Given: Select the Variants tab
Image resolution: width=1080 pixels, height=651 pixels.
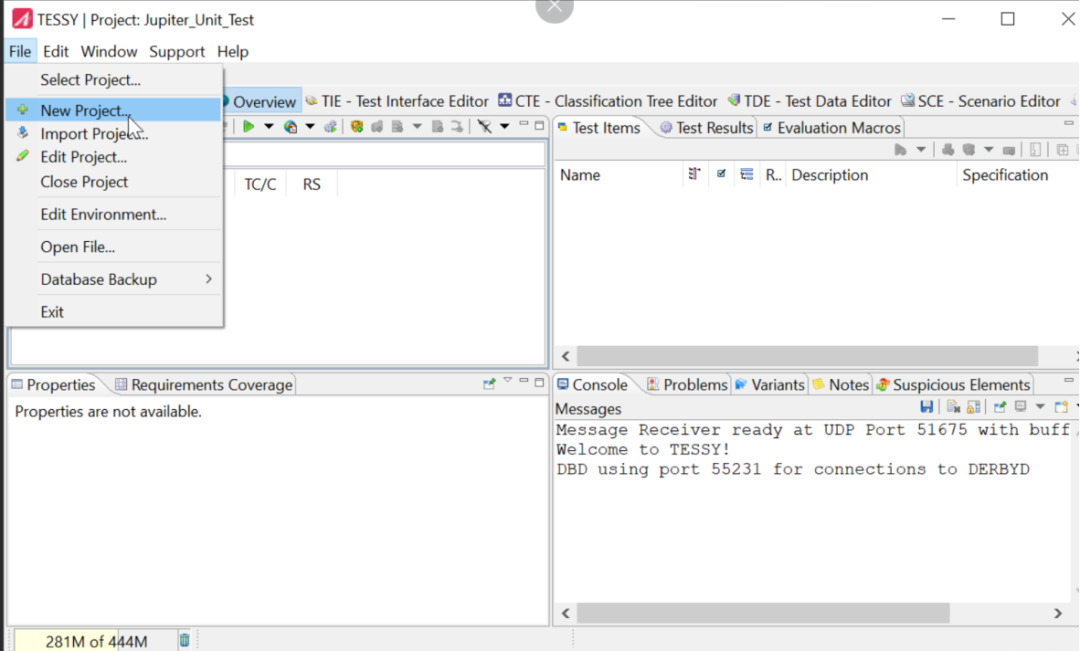Looking at the screenshot, I should [769, 385].
